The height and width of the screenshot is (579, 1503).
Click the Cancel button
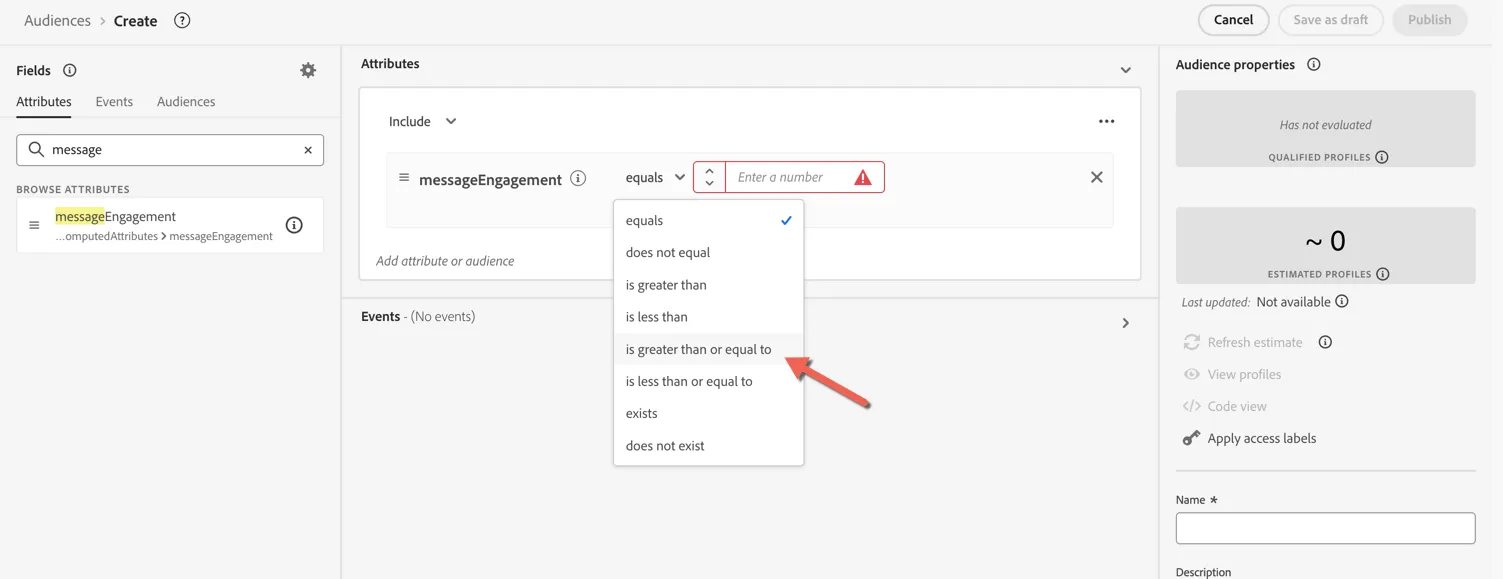click(1233, 20)
